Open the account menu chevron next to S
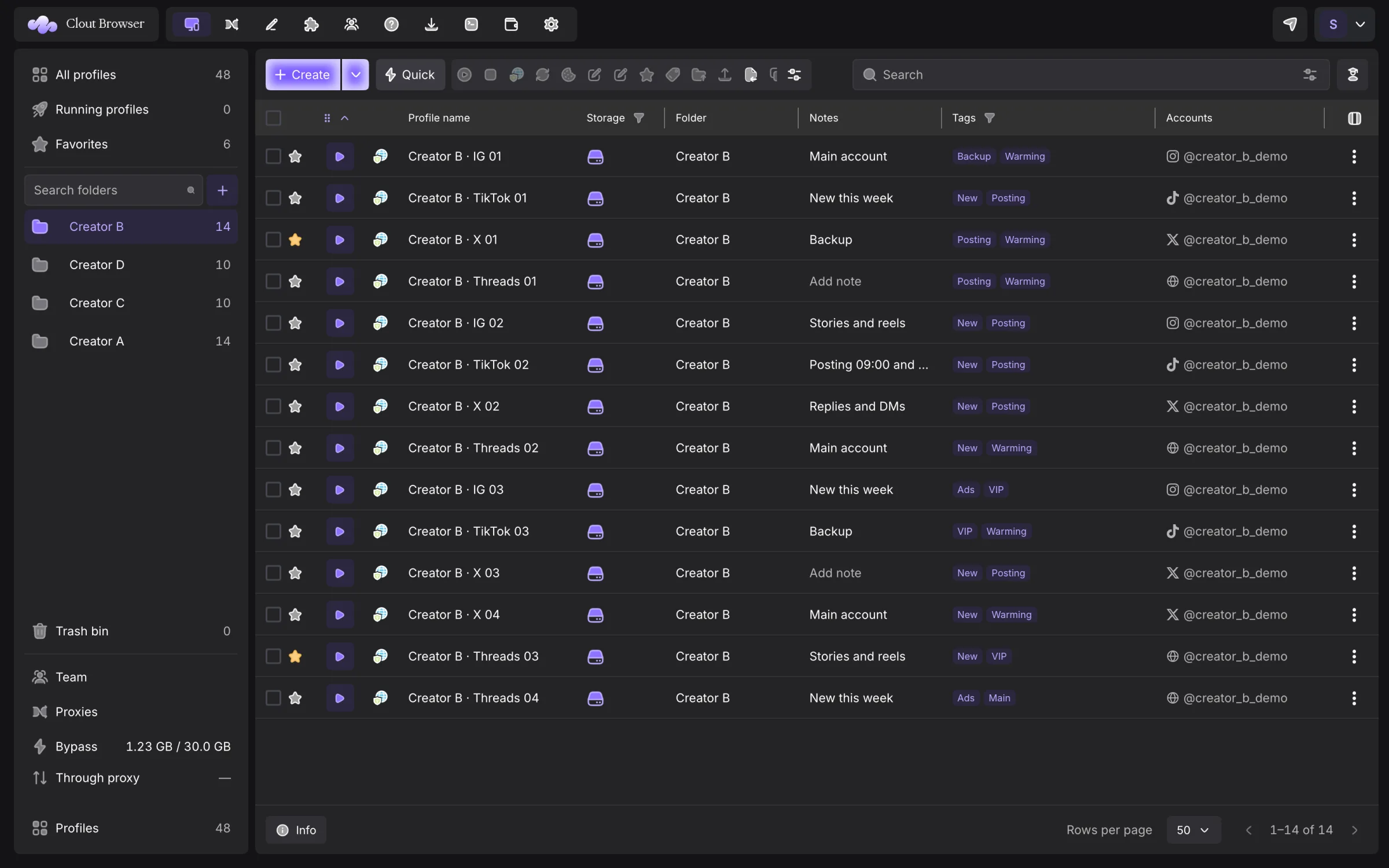 coord(1360,24)
